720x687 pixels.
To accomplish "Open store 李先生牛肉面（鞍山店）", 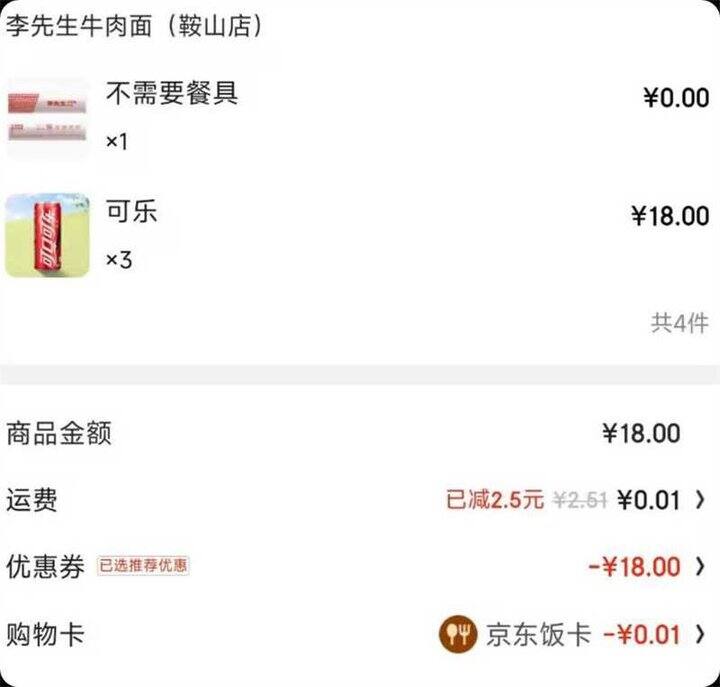I will [134, 25].
